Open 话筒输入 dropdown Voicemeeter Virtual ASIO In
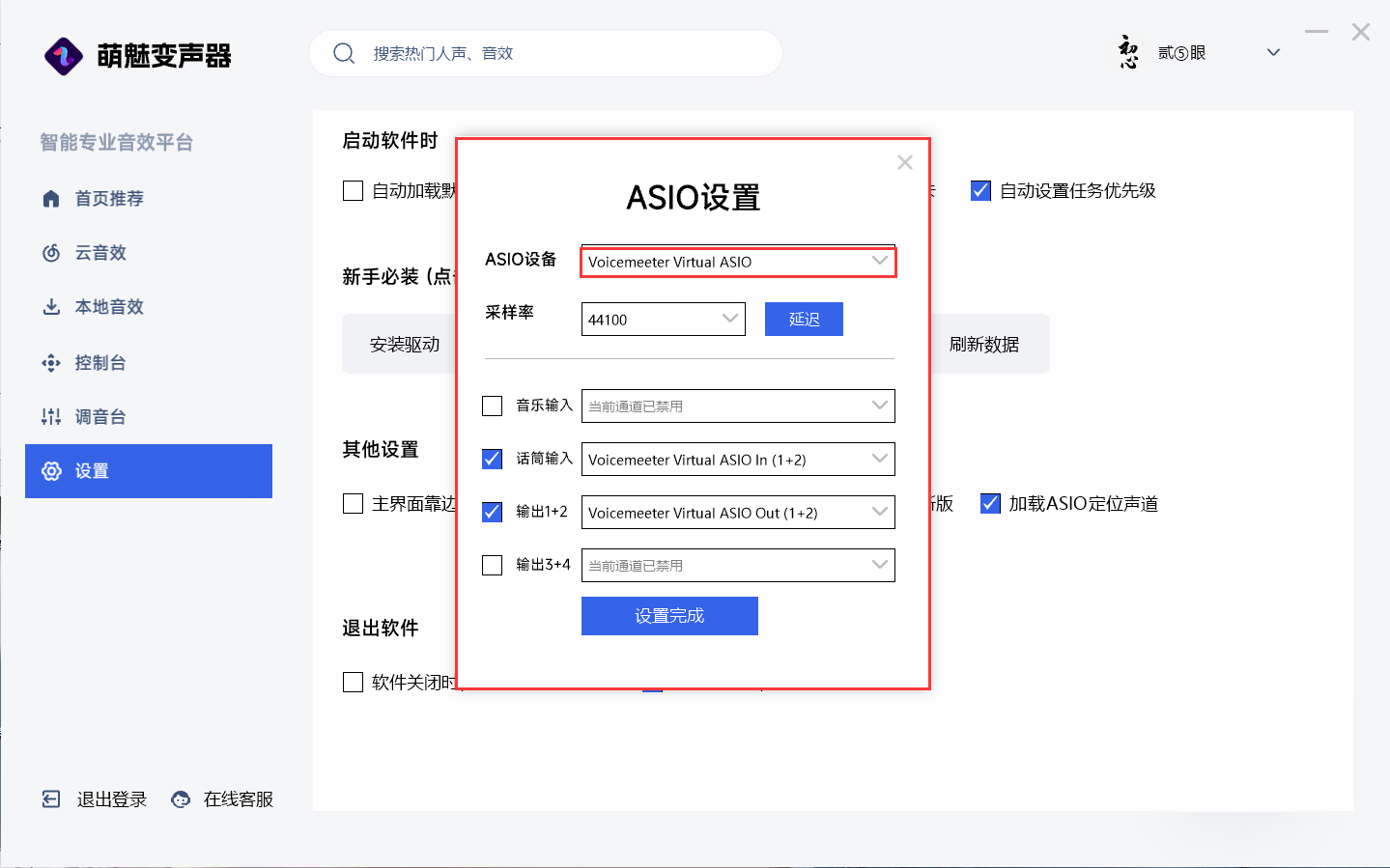 [x=738, y=459]
